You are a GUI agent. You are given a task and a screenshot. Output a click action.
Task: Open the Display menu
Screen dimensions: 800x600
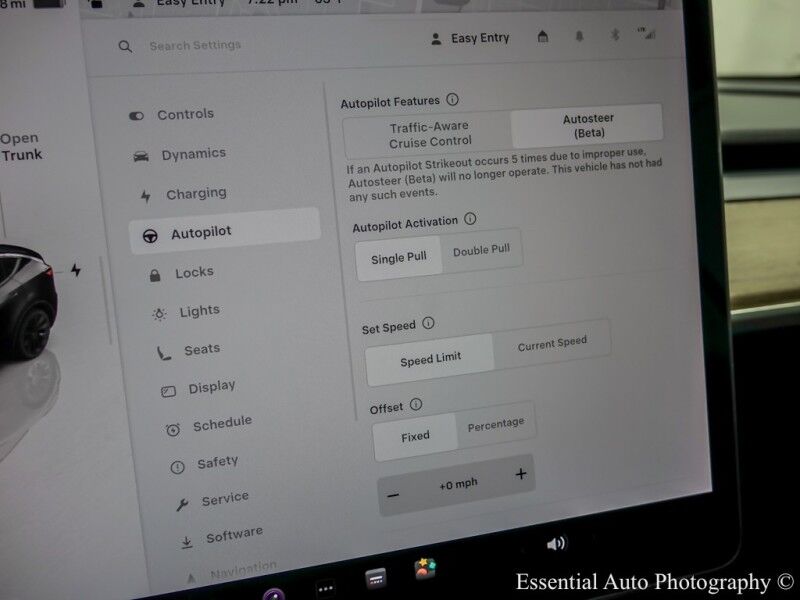click(198, 389)
